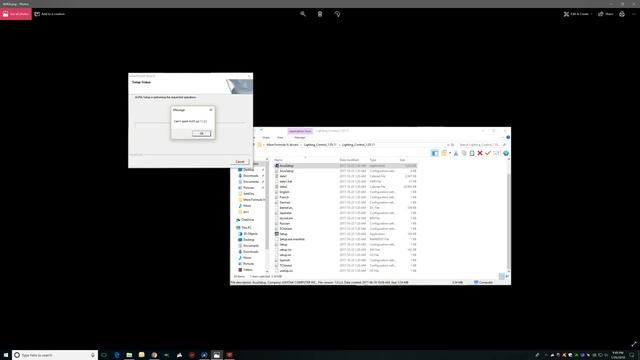Image resolution: width=640 pixels, height=360 pixels.
Task: Click the Explorer search box
Action: [x=482, y=144]
